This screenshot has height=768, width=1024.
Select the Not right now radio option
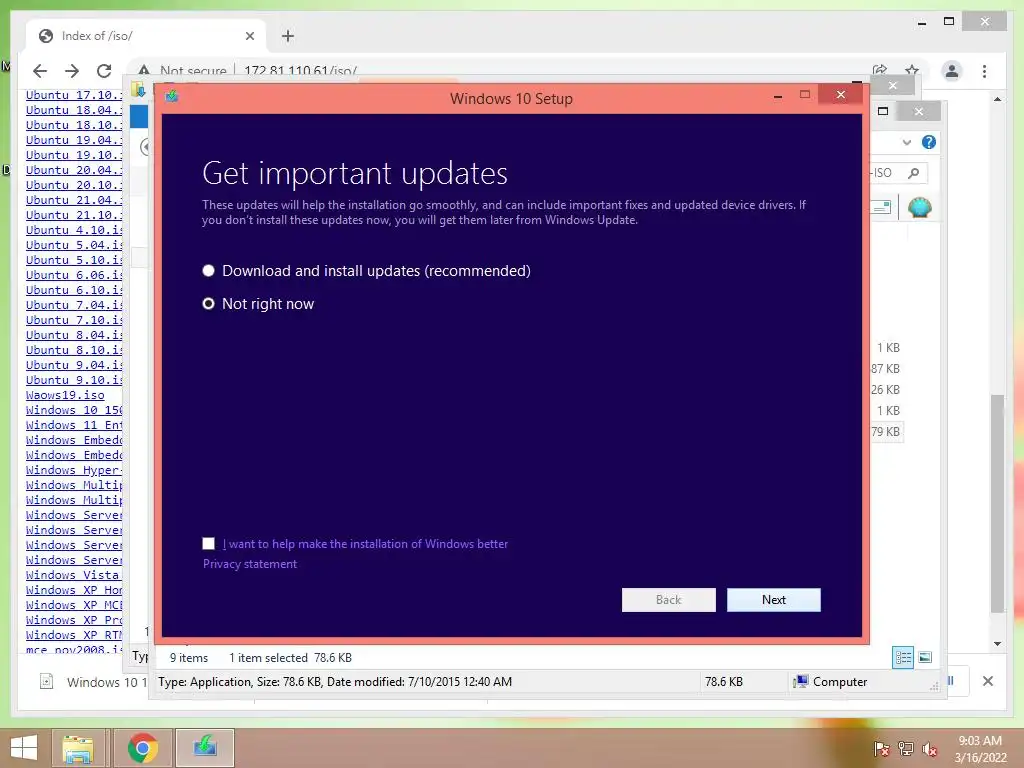pos(208,304)
